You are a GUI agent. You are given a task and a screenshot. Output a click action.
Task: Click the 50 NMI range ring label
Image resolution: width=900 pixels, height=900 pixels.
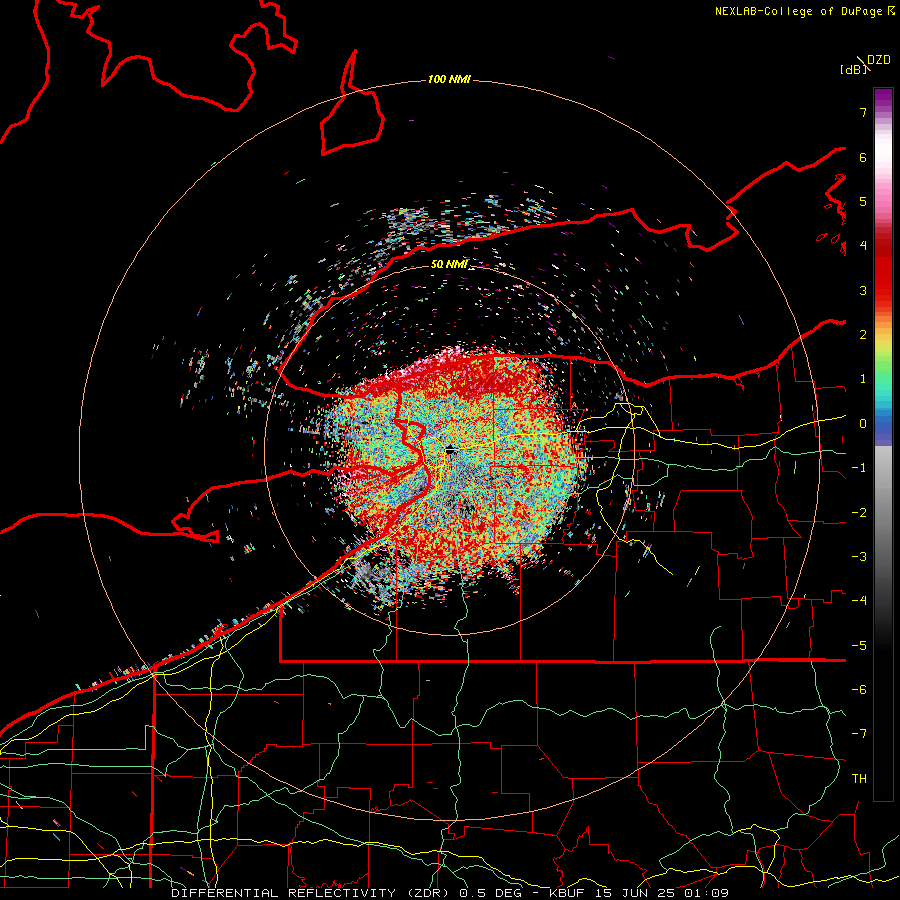click(449, 264)
